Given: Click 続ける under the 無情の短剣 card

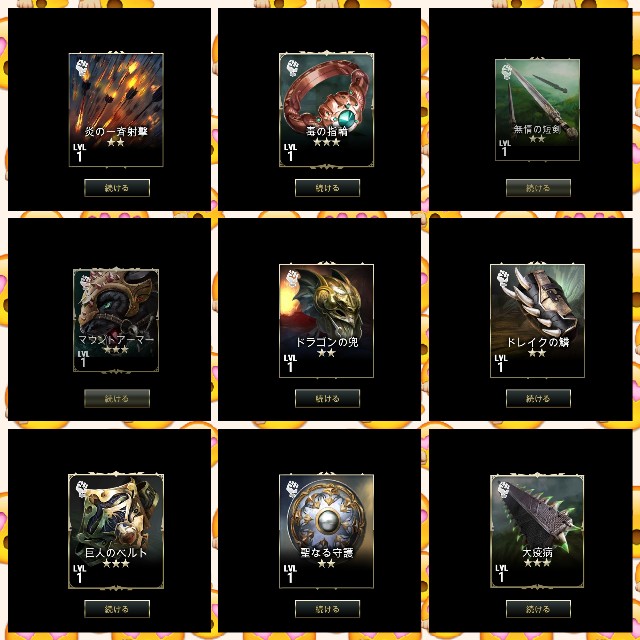Looking at the screenshot, I should (538, 188).
